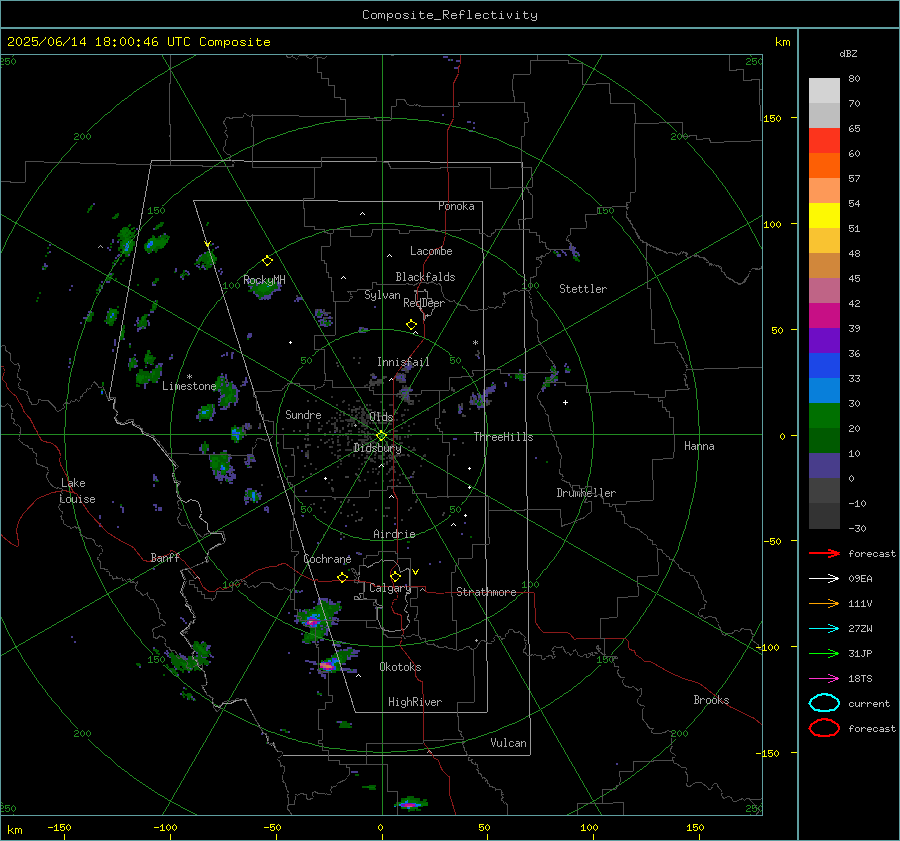
Task: Click yellow diamond marker above Calgary
Action: coord(395,576)
